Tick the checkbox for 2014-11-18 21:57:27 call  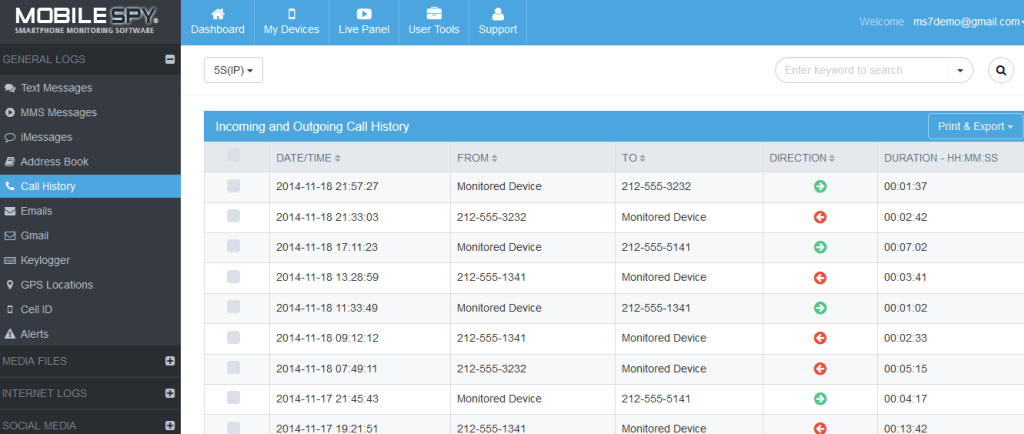[233, 186]
